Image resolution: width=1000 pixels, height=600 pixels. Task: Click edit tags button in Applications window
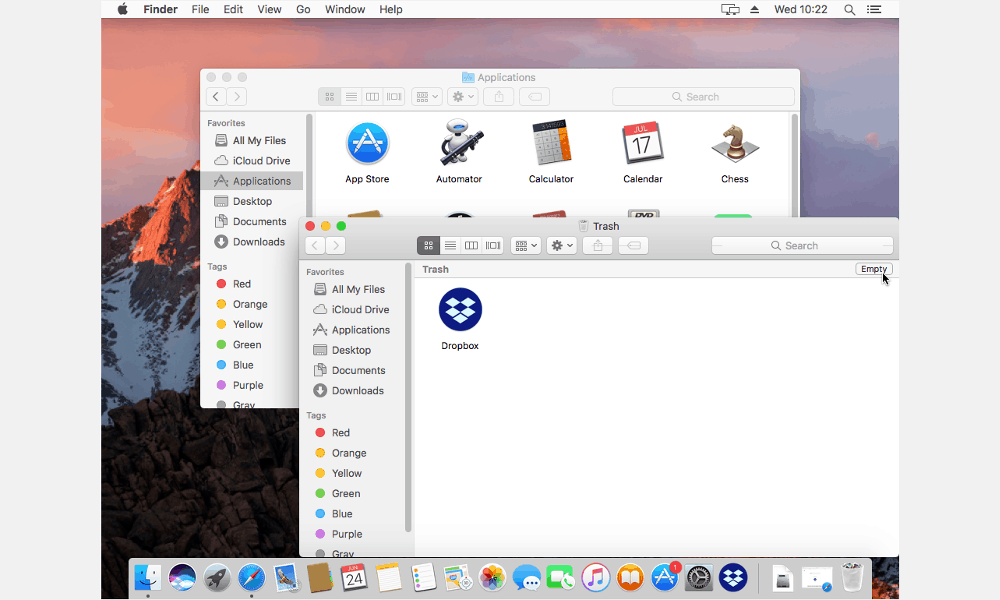point(534,97)
